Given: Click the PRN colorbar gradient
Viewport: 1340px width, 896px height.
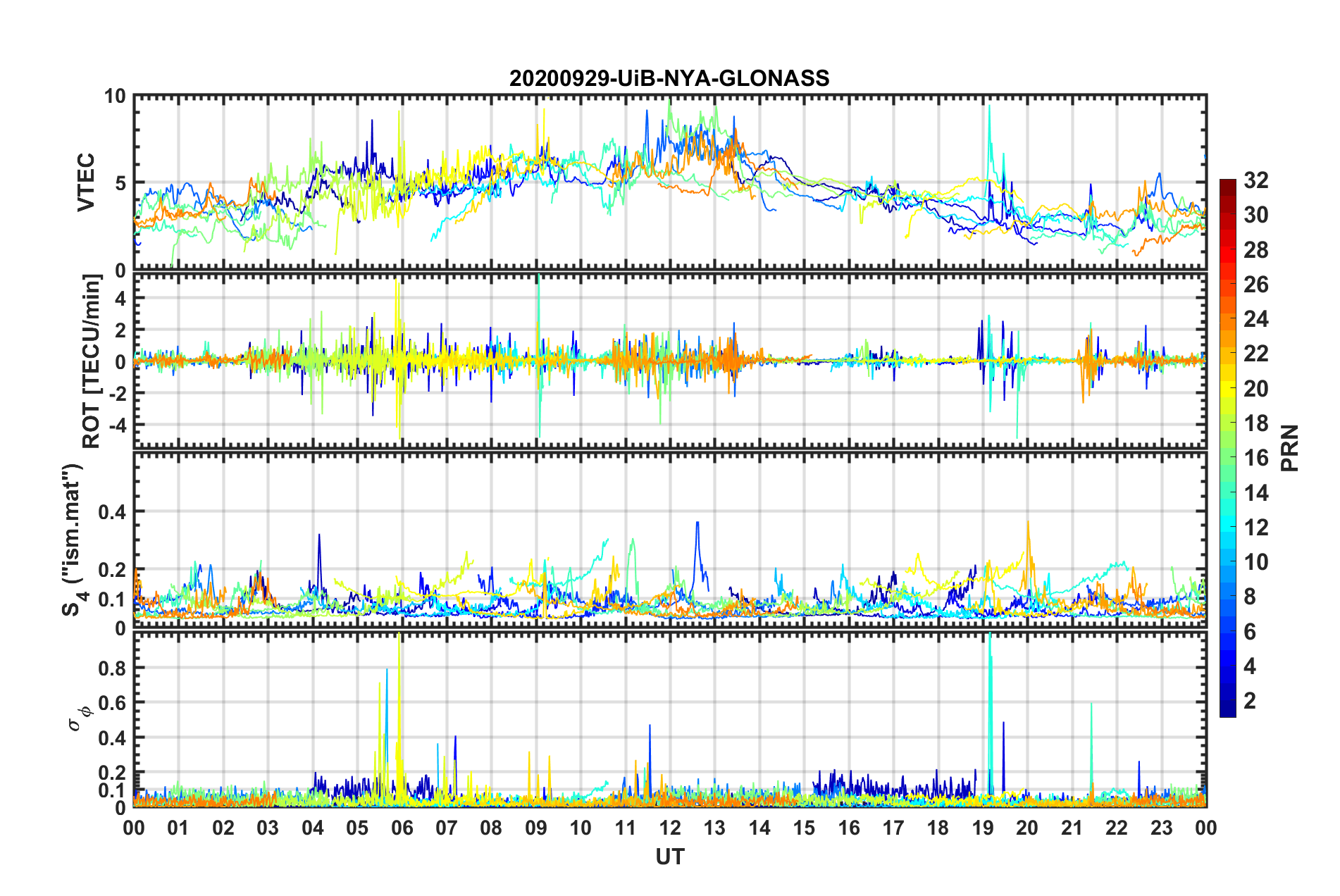Looking at the screenshot, I should click(1227, 448).
